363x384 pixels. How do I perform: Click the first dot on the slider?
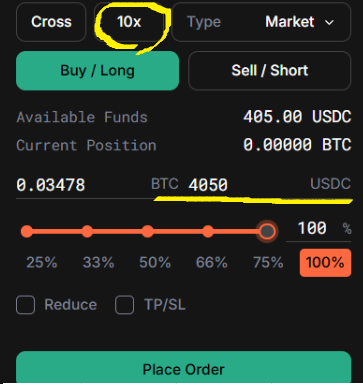tap(27, 231)
